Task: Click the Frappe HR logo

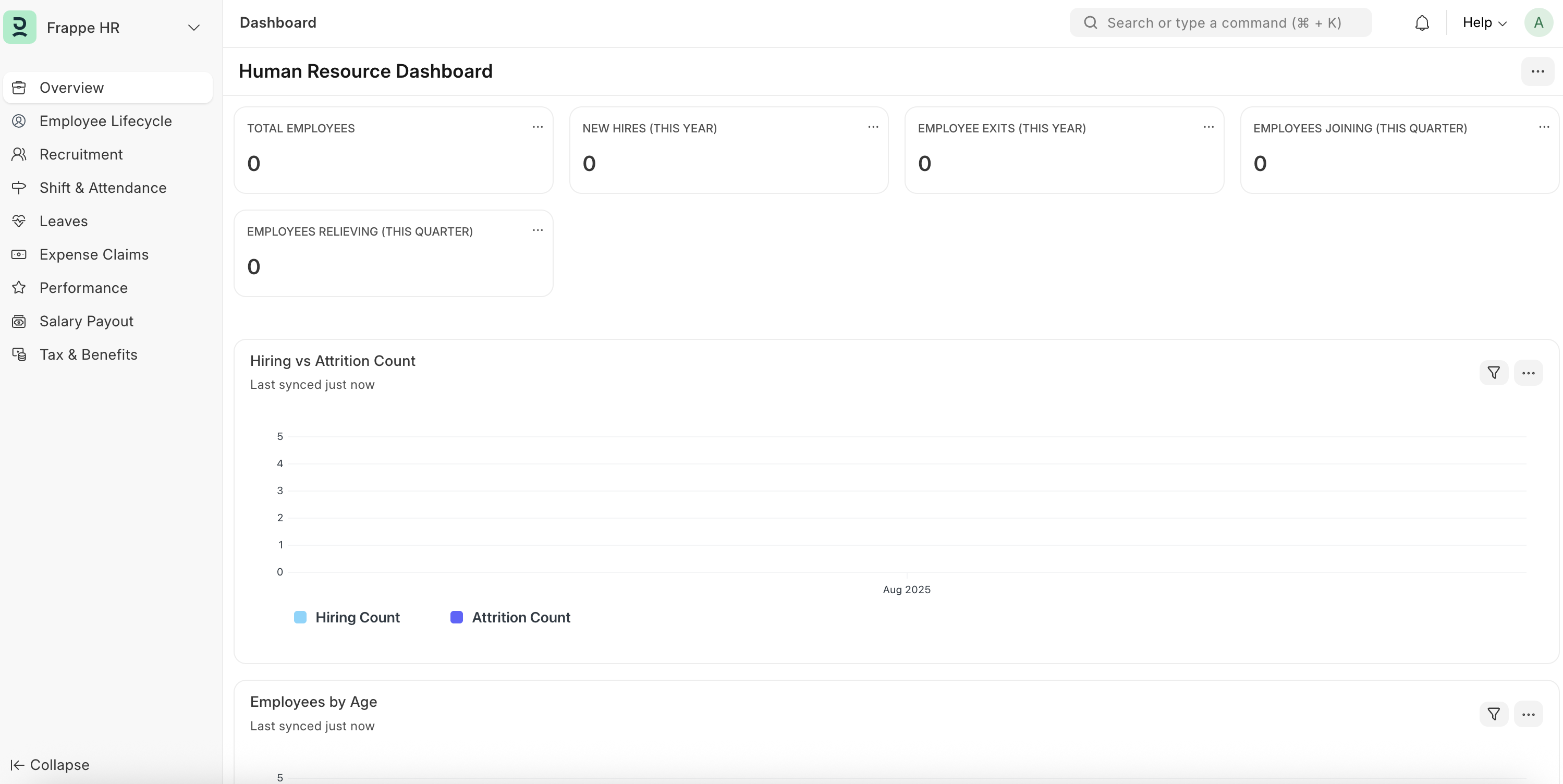Action: (x=19, y=27)
